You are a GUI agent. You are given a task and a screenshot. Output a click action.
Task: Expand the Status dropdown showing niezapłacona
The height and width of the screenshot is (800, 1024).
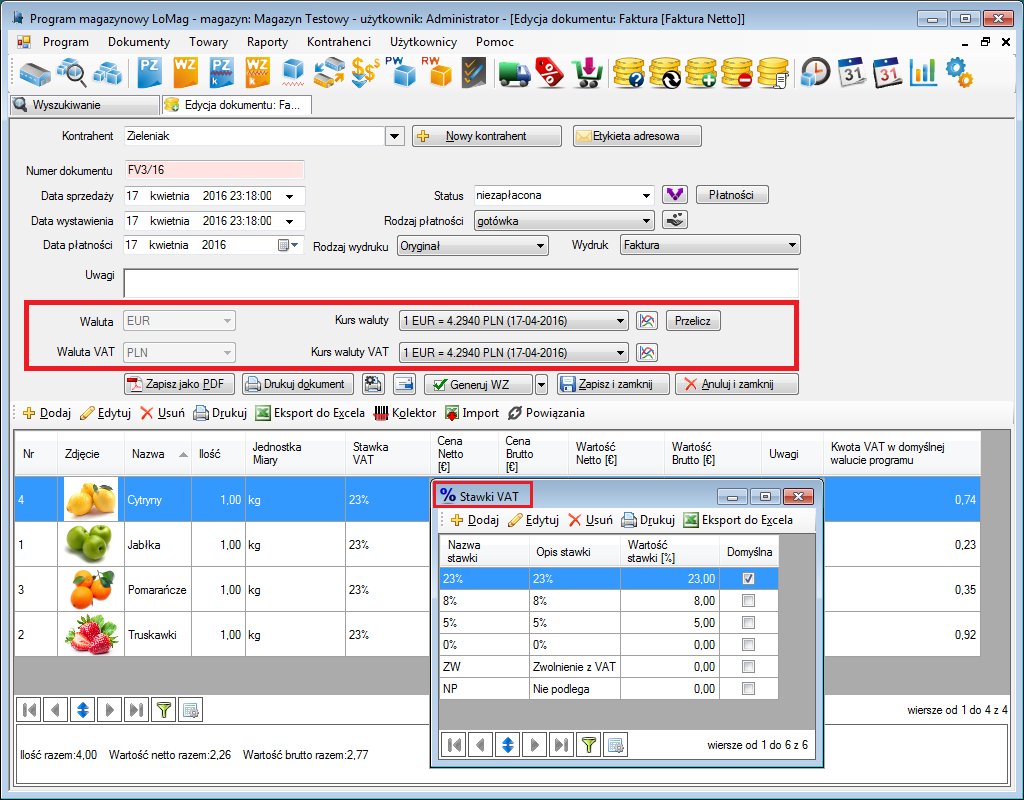[646, 195]
